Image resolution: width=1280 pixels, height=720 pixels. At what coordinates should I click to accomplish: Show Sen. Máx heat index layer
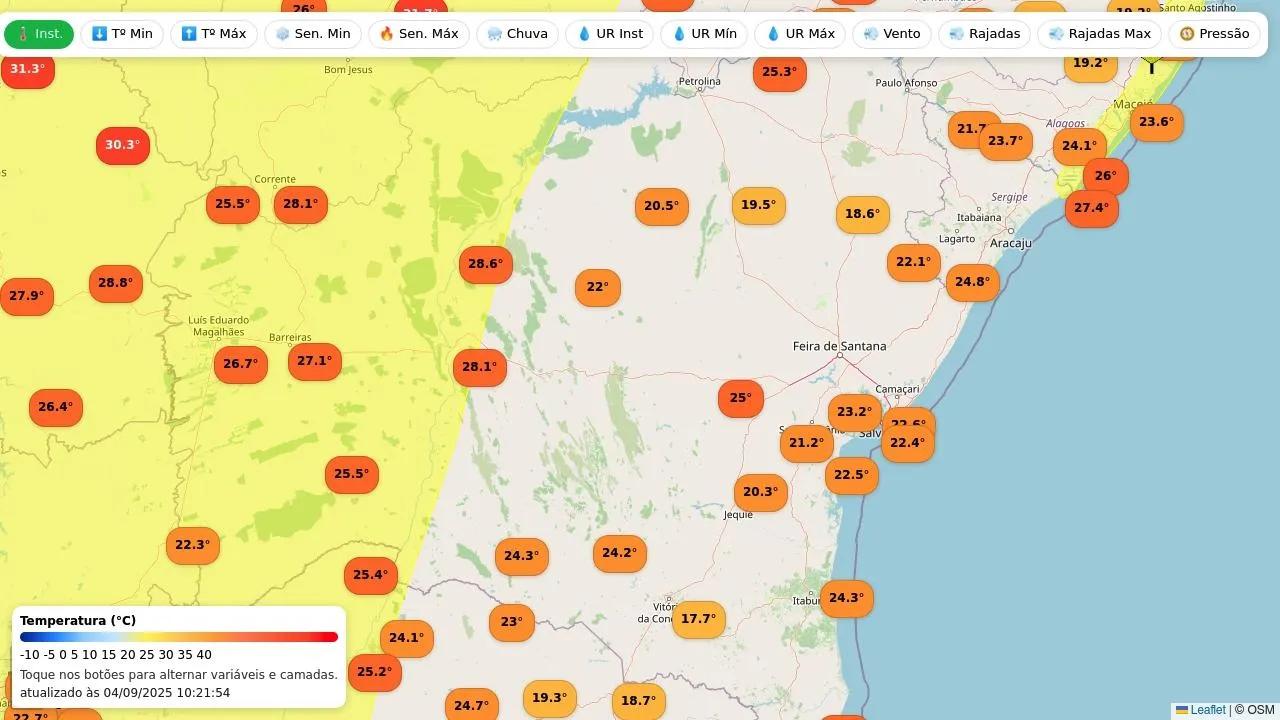click(x=419, y=34)
